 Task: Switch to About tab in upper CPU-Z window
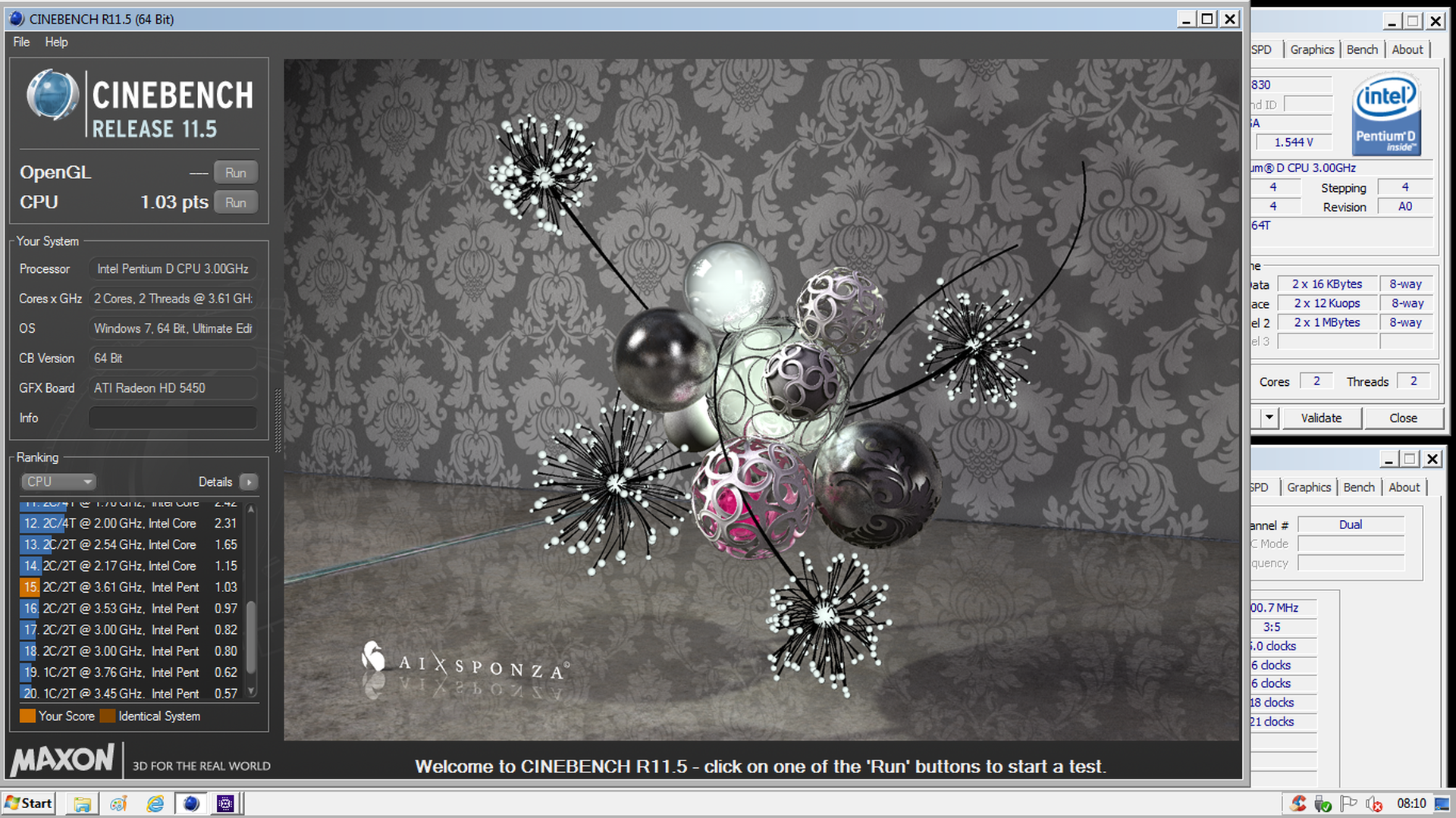pos(1407,49)
